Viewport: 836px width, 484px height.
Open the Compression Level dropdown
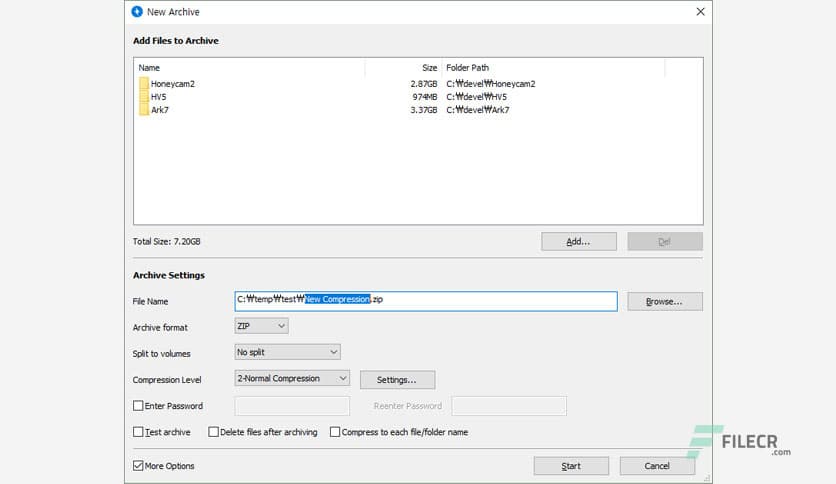(292, 378)
